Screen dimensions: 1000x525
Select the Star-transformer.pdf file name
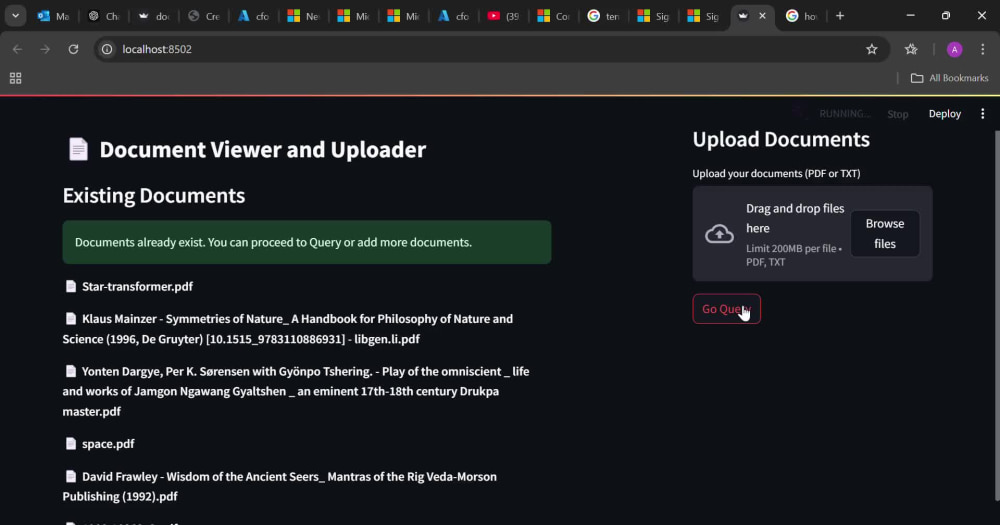137,286
